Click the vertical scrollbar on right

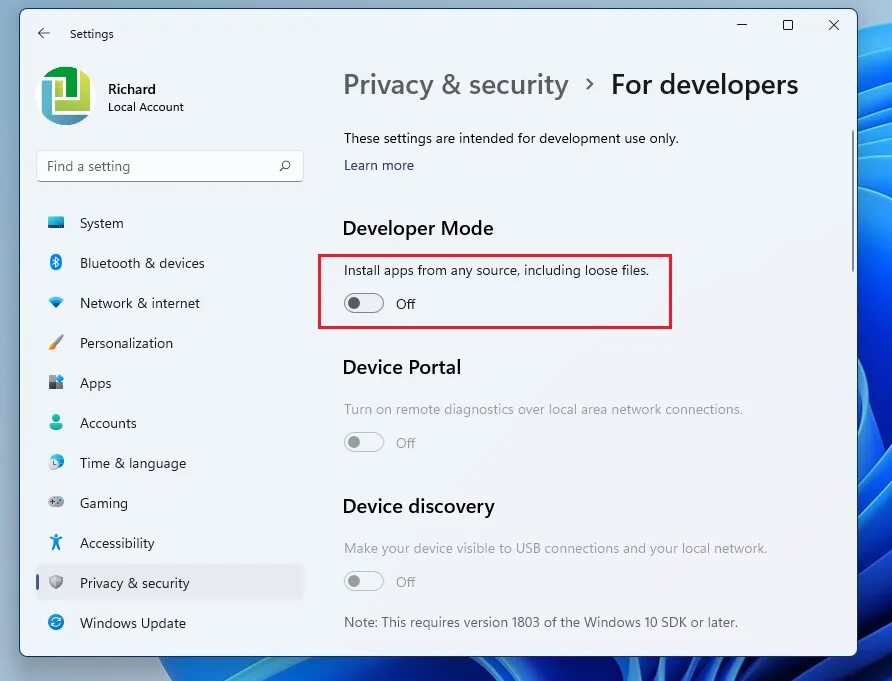[852, 201]
